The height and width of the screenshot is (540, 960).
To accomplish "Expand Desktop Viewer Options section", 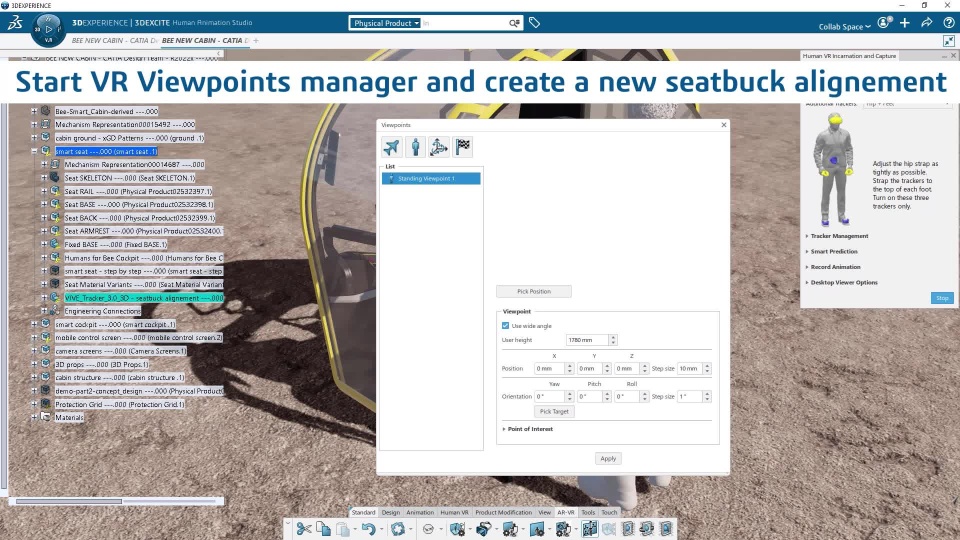I will 842,282.
